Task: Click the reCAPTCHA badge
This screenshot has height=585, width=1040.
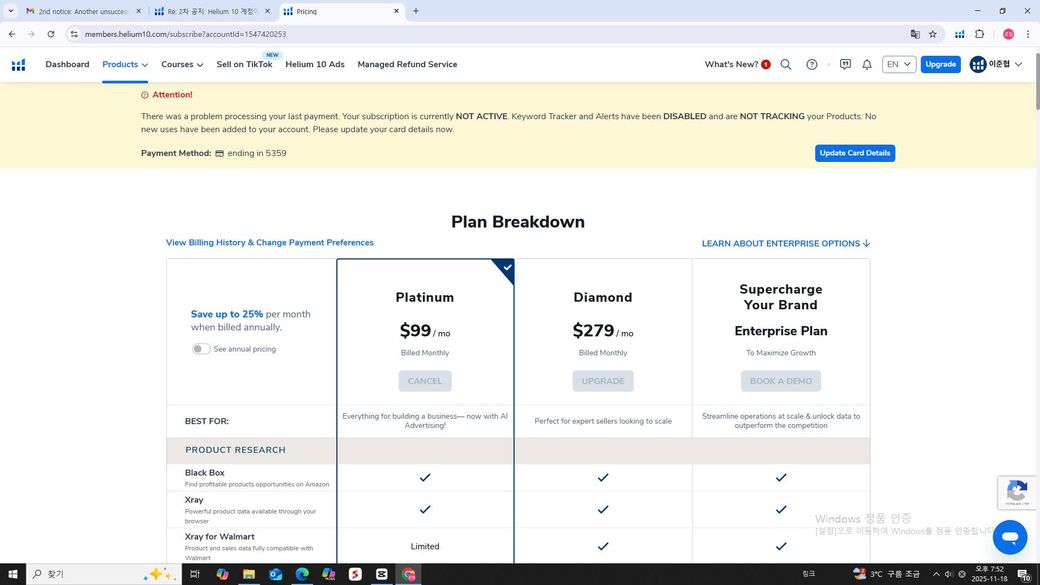Action: [x=1017, y=493]
